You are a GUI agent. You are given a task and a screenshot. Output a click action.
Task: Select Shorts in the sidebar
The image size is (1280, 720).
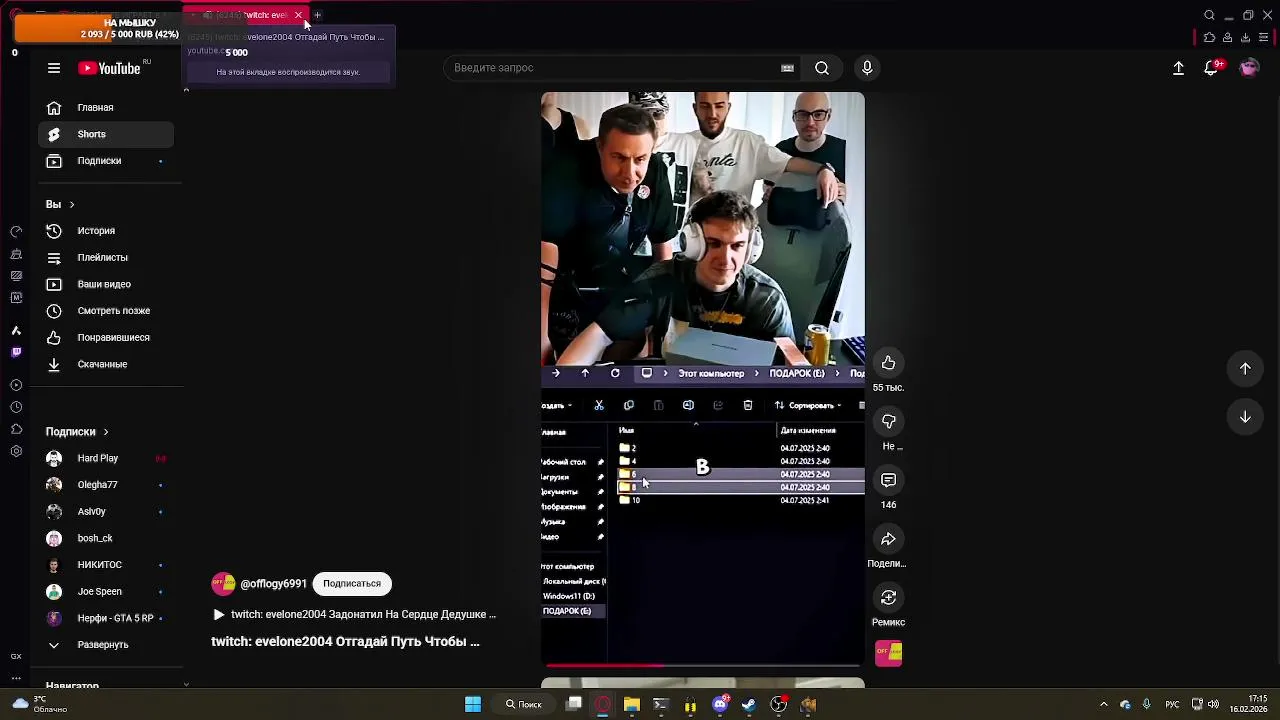(106, 134)
